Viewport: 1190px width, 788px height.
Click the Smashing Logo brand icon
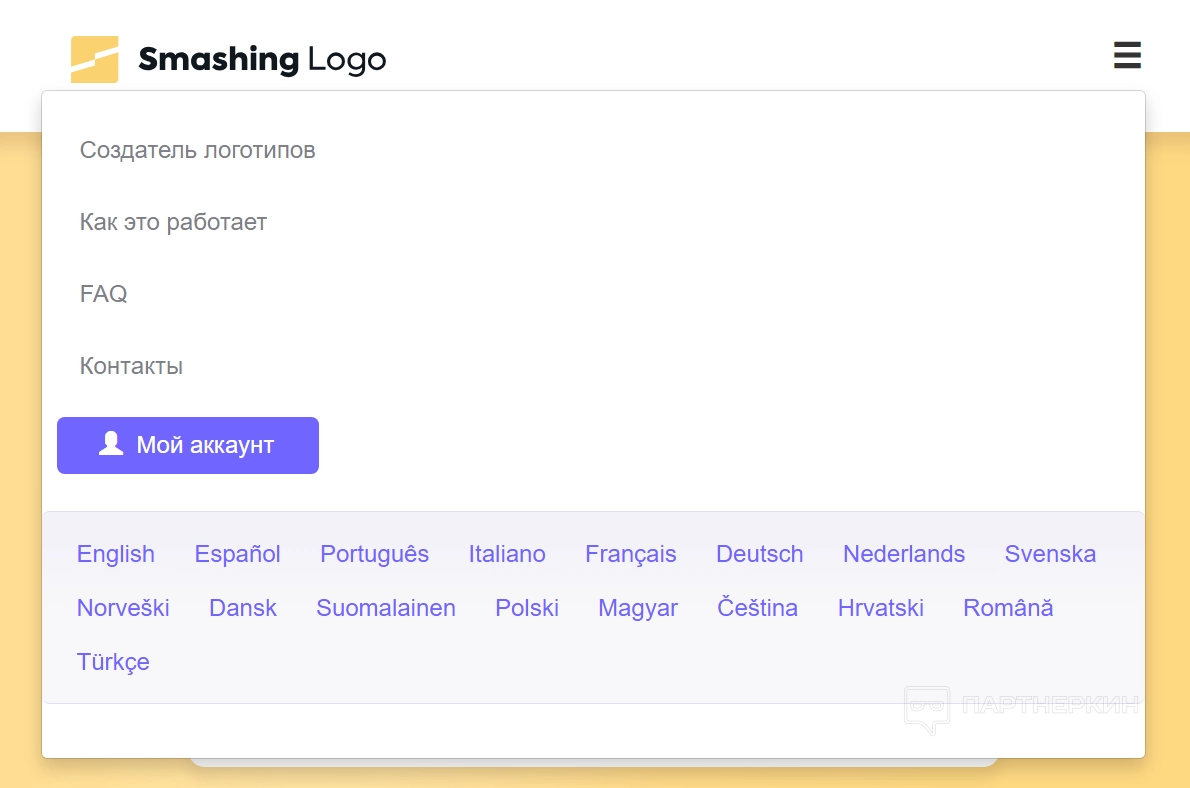point(95,60)
